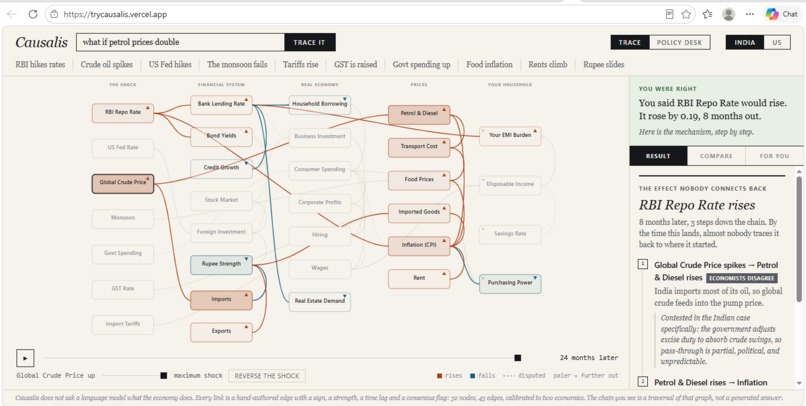806x406 pixels.
Task: Click the scroll down arrow of results panel
Action: click(799, 383)
